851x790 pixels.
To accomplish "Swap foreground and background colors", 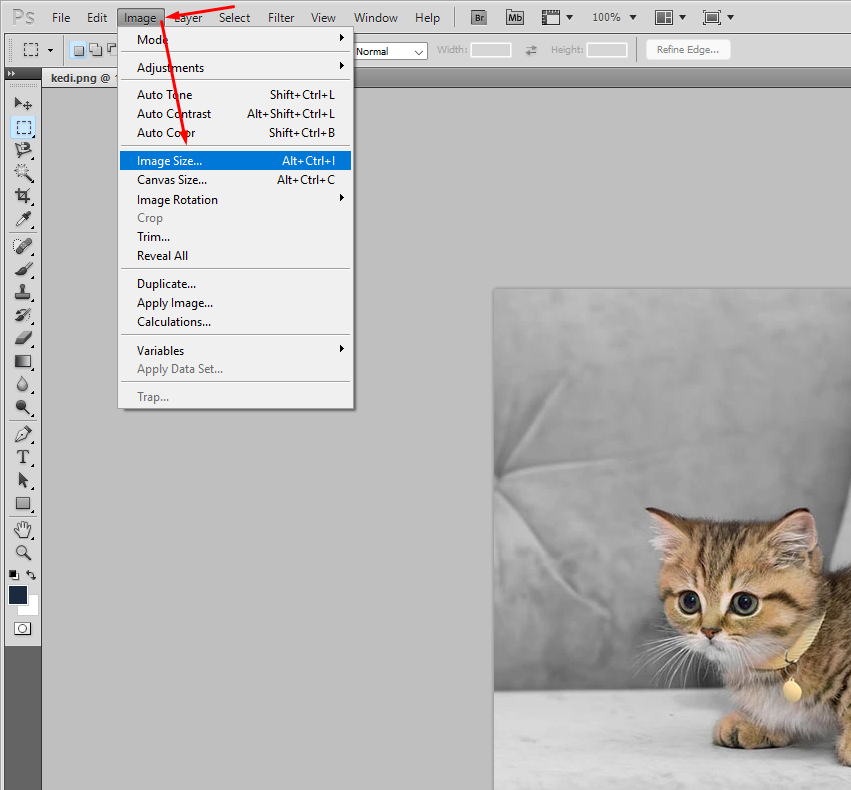I will 32,576.
